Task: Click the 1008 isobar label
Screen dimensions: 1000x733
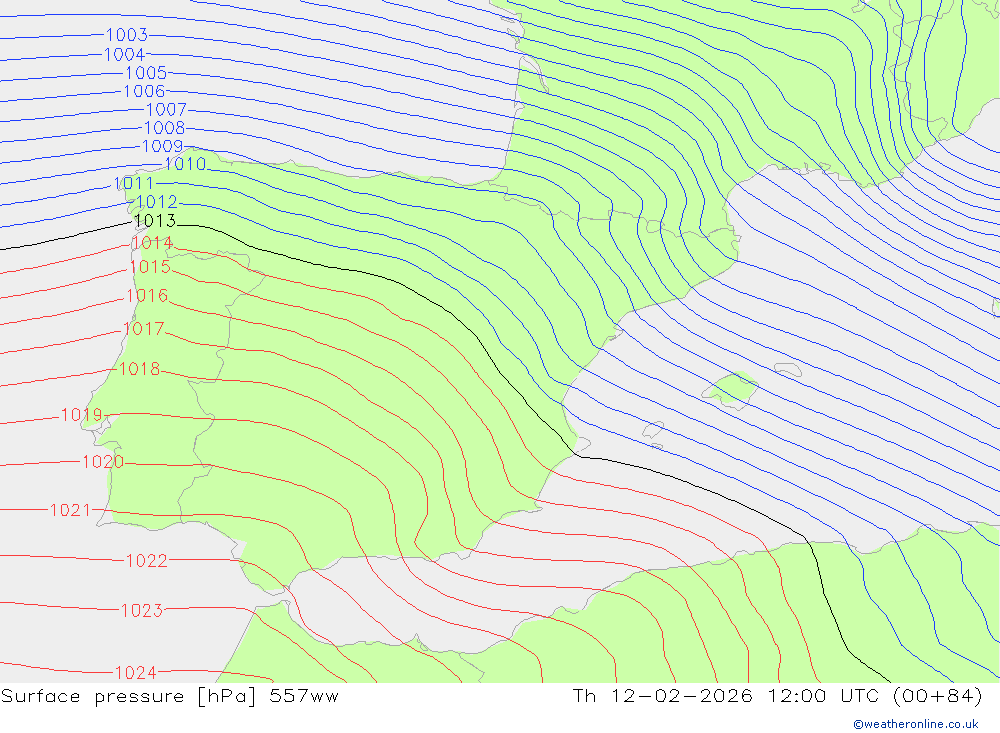Action: [165, 128]
